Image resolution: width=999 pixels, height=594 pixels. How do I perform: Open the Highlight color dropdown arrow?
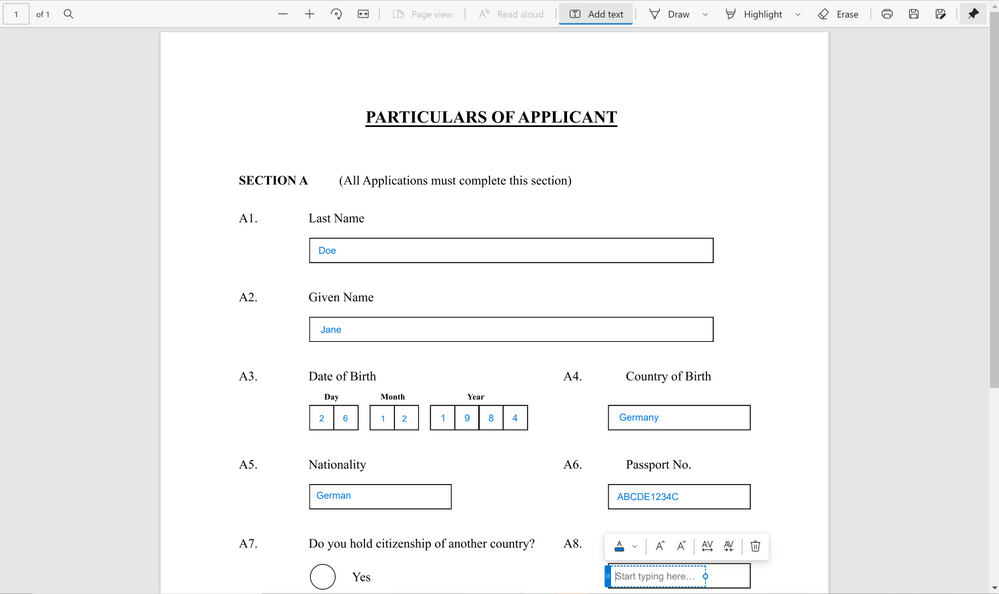pos(797,15)
